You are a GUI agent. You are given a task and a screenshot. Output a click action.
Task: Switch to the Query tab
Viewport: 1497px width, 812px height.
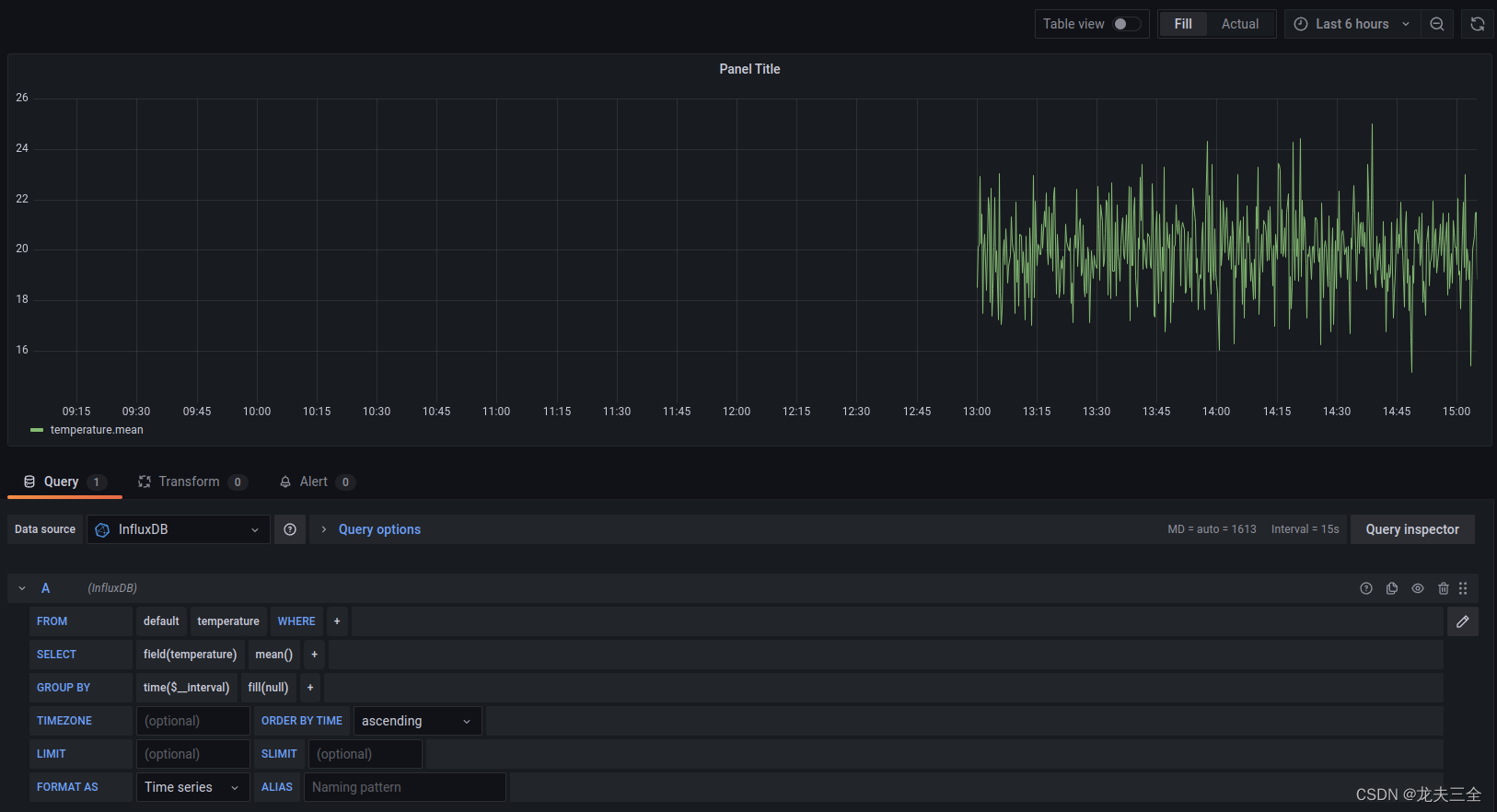click(64, 481)
